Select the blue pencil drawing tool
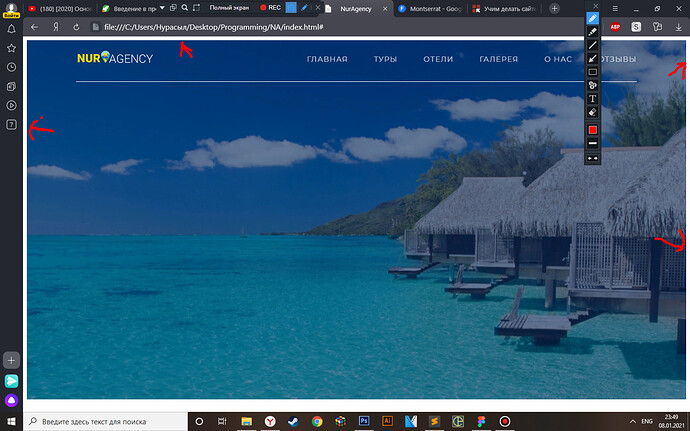 coord(592,18)
